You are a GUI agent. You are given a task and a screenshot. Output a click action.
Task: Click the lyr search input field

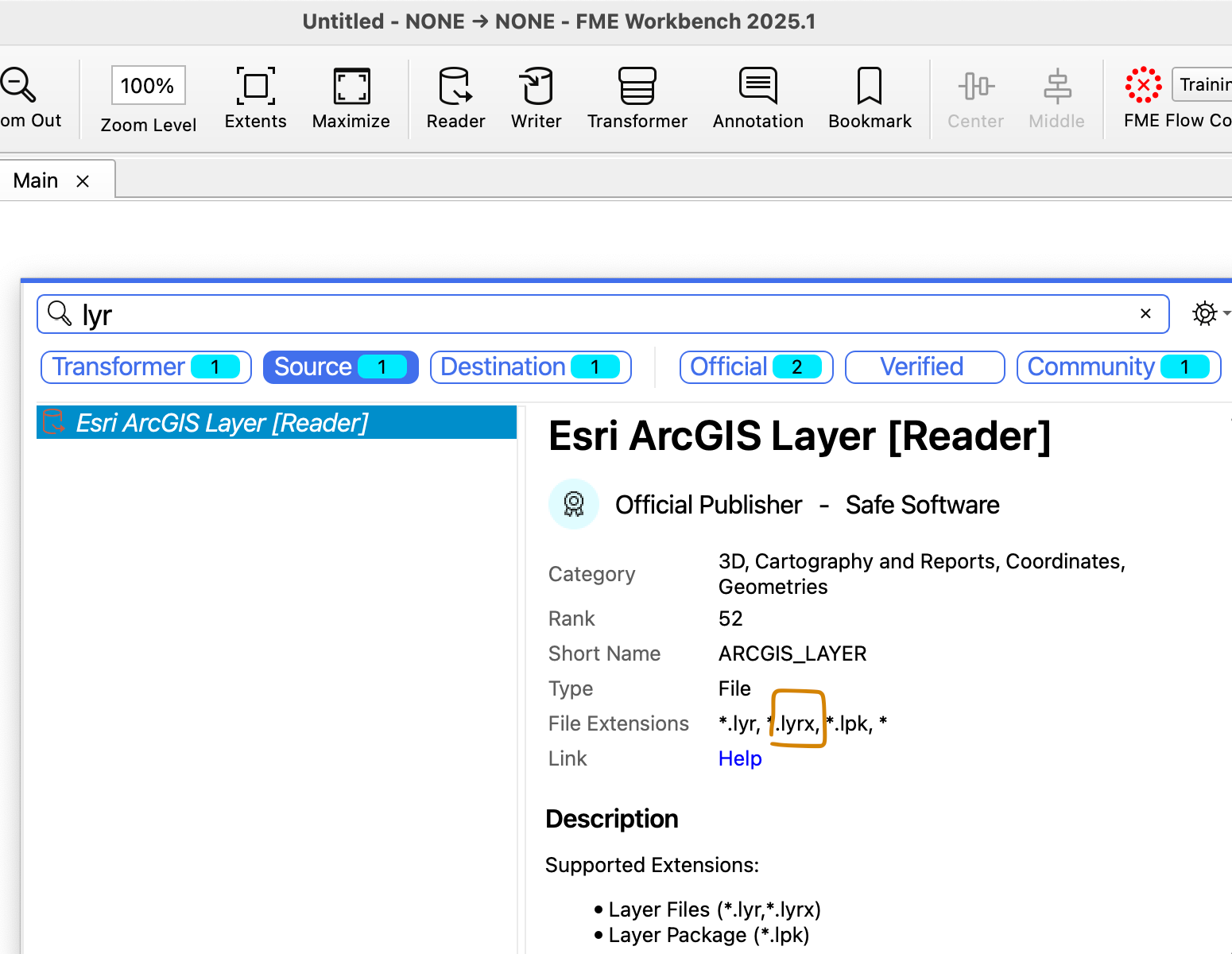point(603,315)
